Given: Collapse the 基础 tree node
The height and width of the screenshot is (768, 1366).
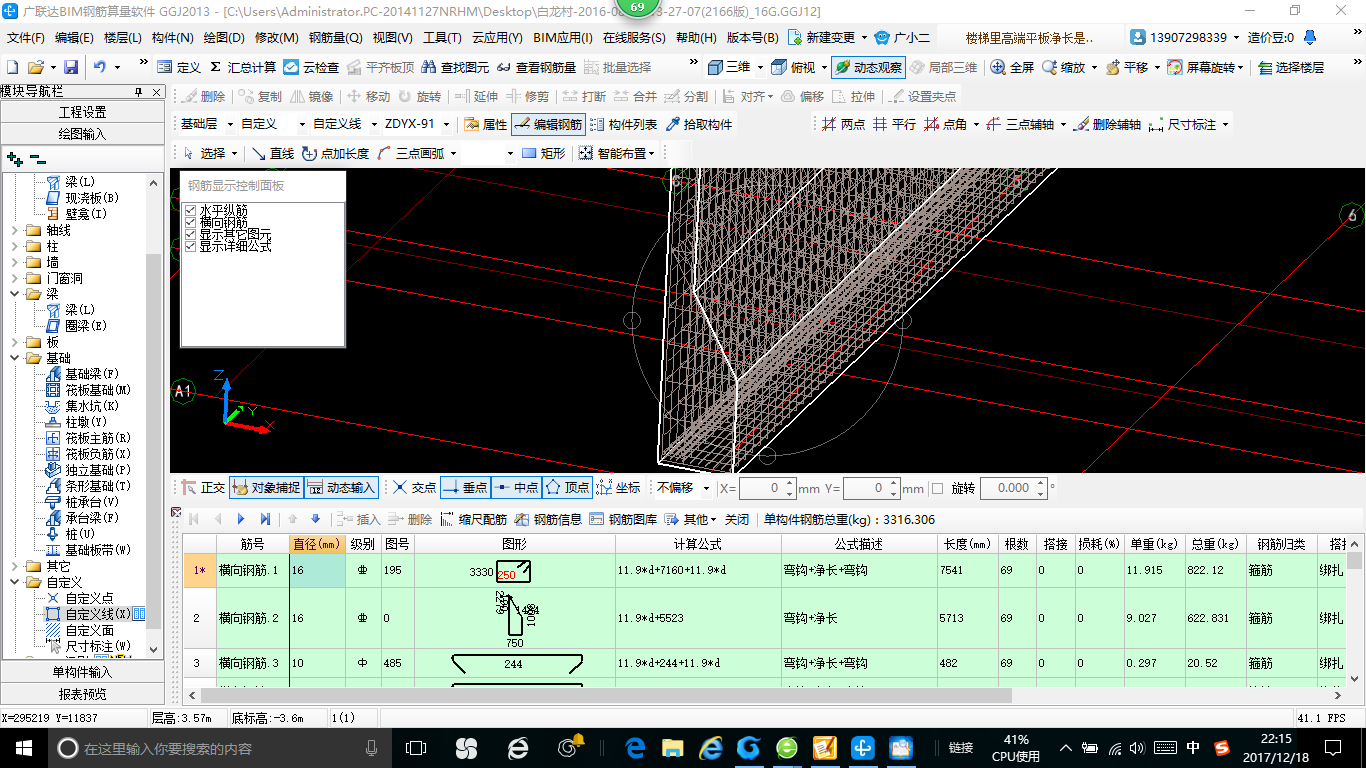Looking at the screenshot, I should tap(16, 358).
